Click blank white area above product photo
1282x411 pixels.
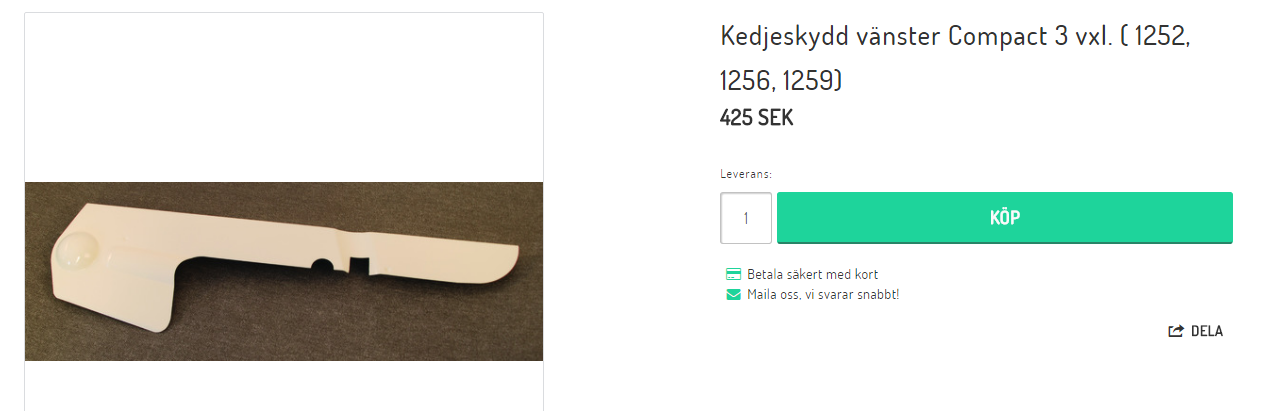pyautogui.click(x=284, y=97)
